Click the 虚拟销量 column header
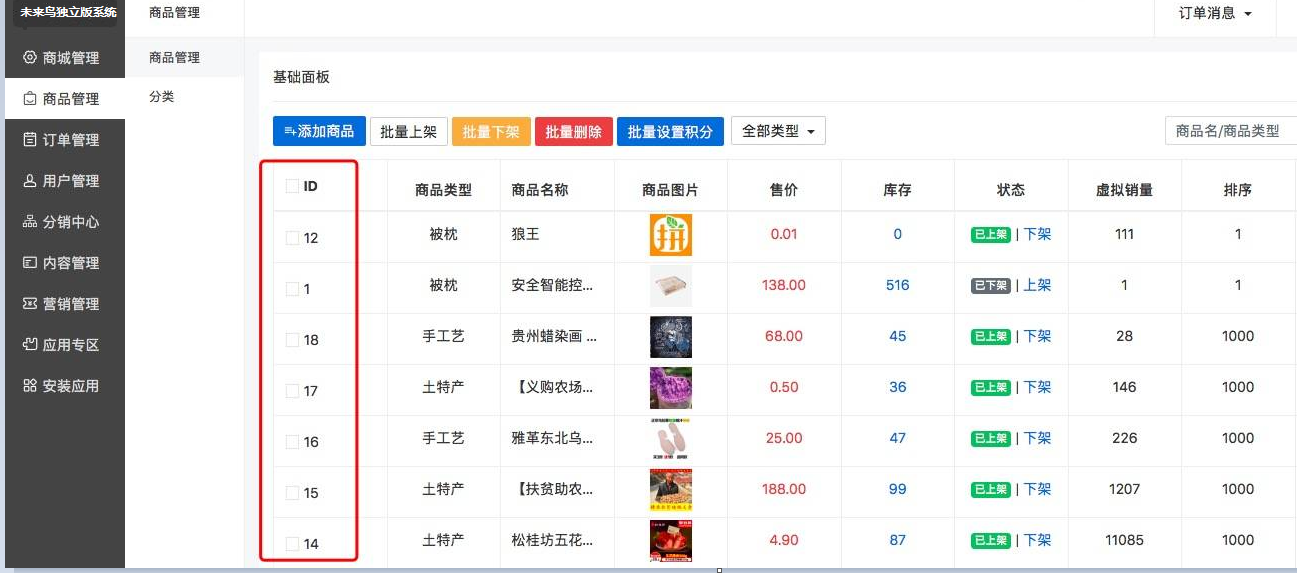This screenshot has width=1297, height=573. [x=1125, y=190]
